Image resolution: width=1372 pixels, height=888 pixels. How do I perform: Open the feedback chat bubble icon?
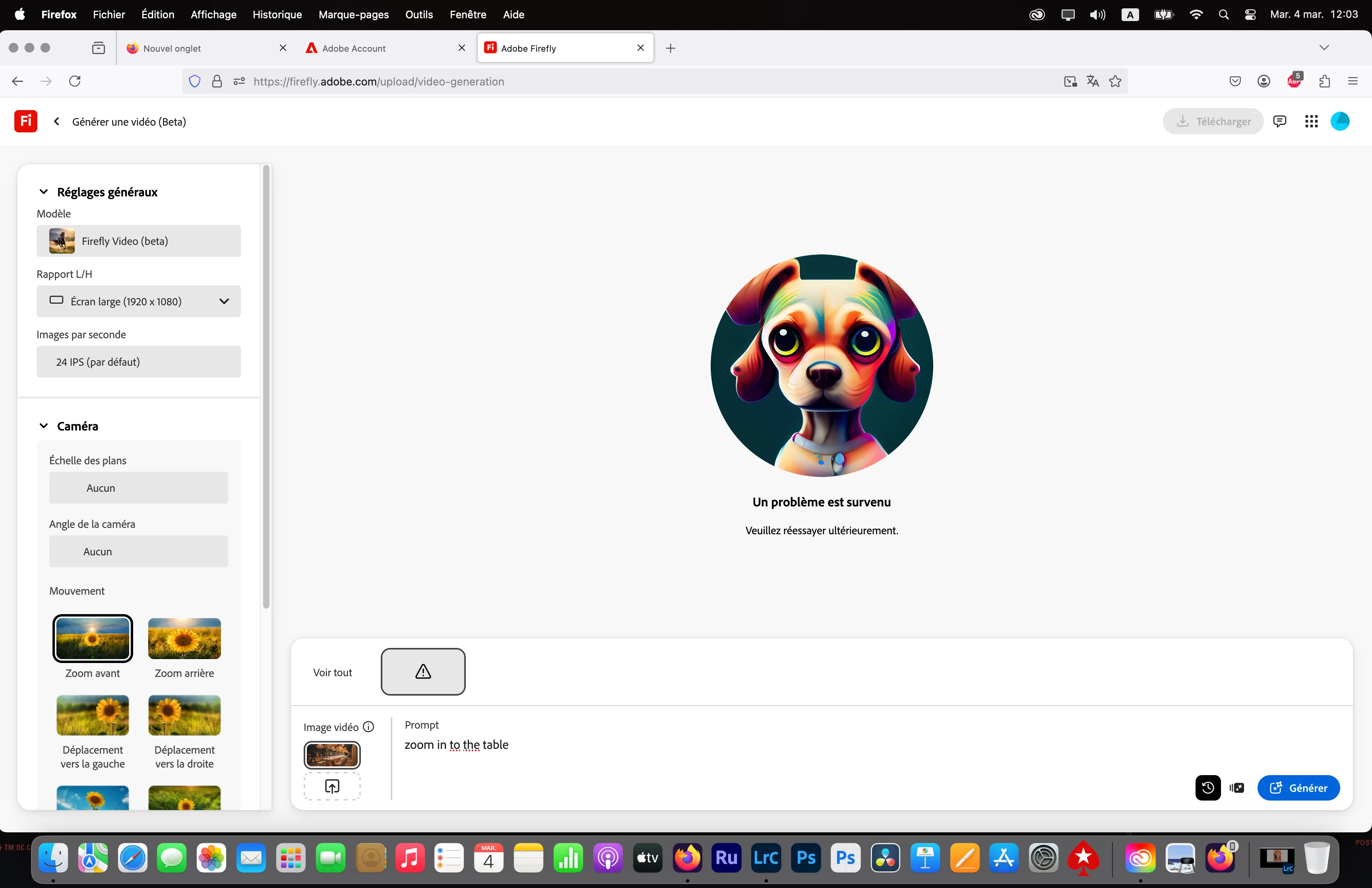point(1279,121)
